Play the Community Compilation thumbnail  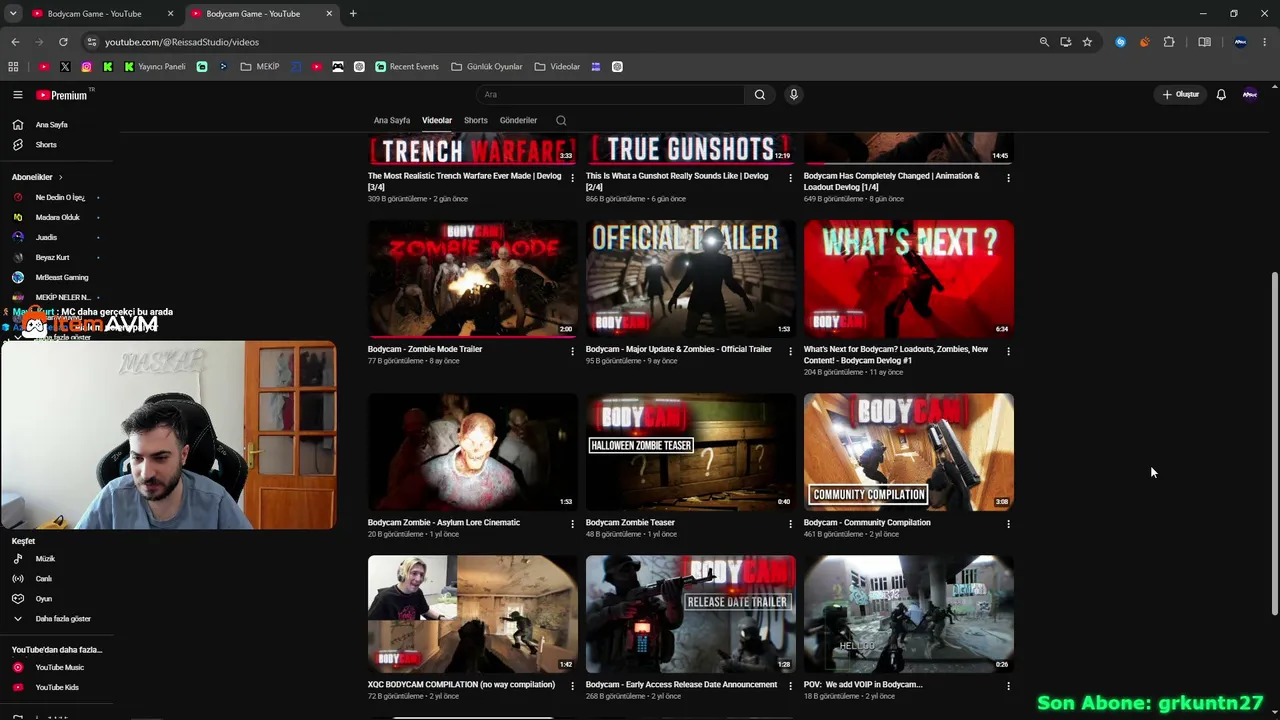click(x=909, y=452)
